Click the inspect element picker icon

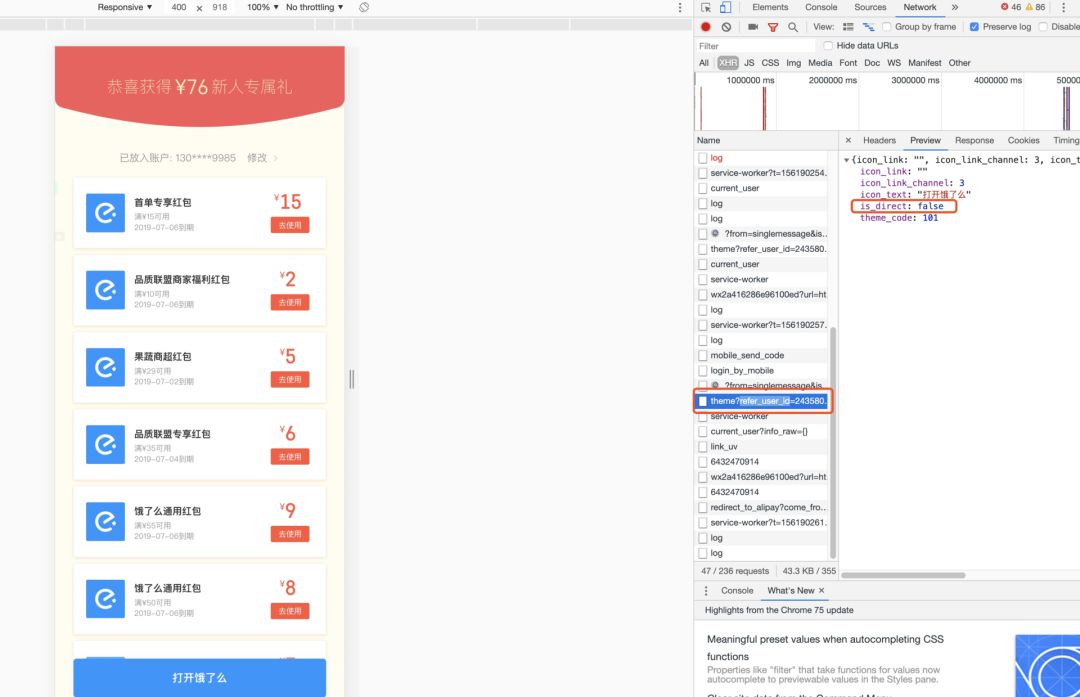[705, 7]
